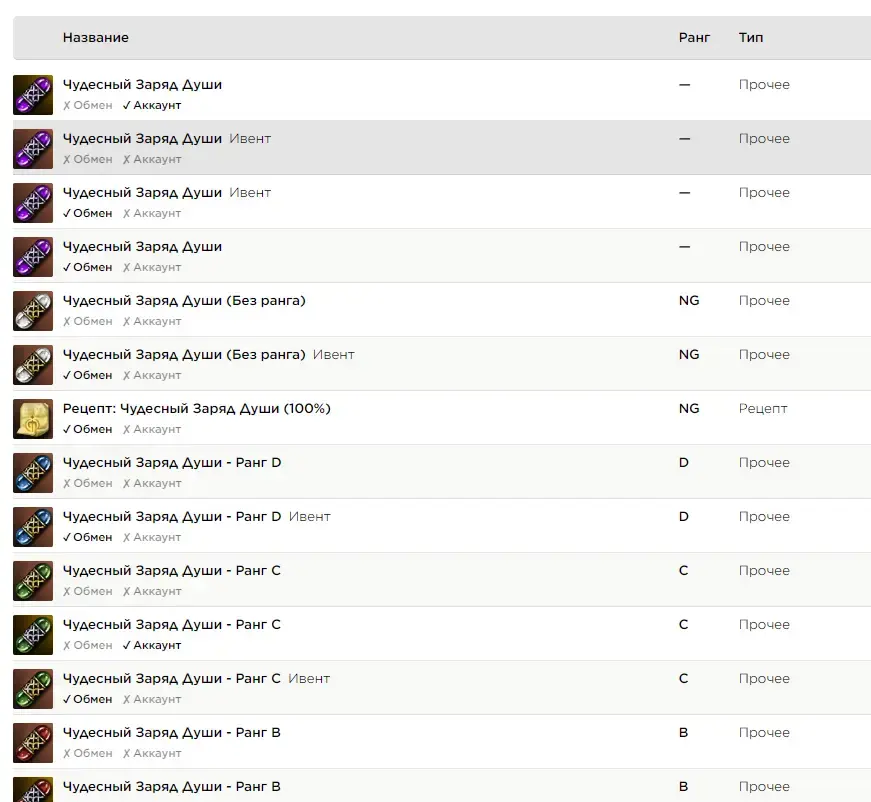Click the purple soulshot icon in first row

pyautogui.click(x=33, y=95)
